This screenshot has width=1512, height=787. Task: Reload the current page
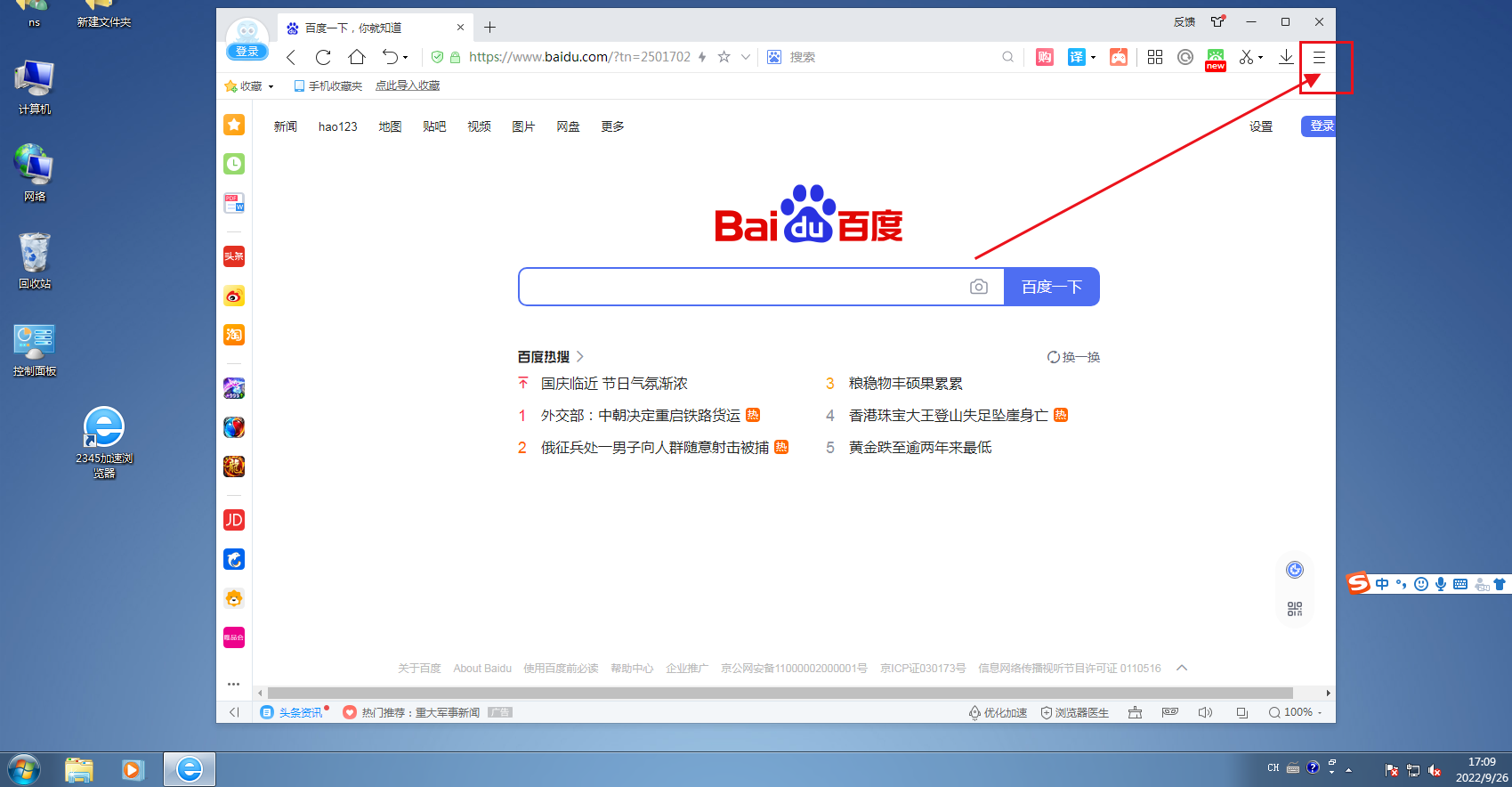click(x=323, y=57)
